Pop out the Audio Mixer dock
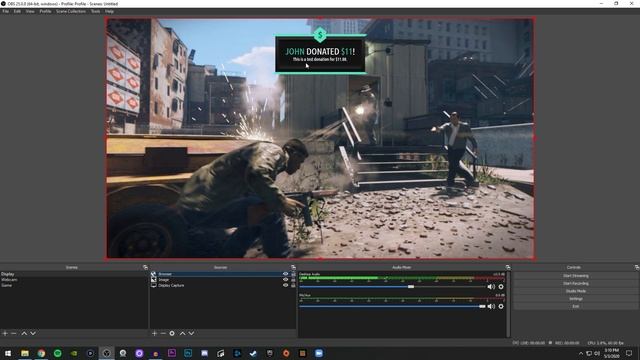The width and height of the screenshot is (640, 360). (x=508, y=267)
